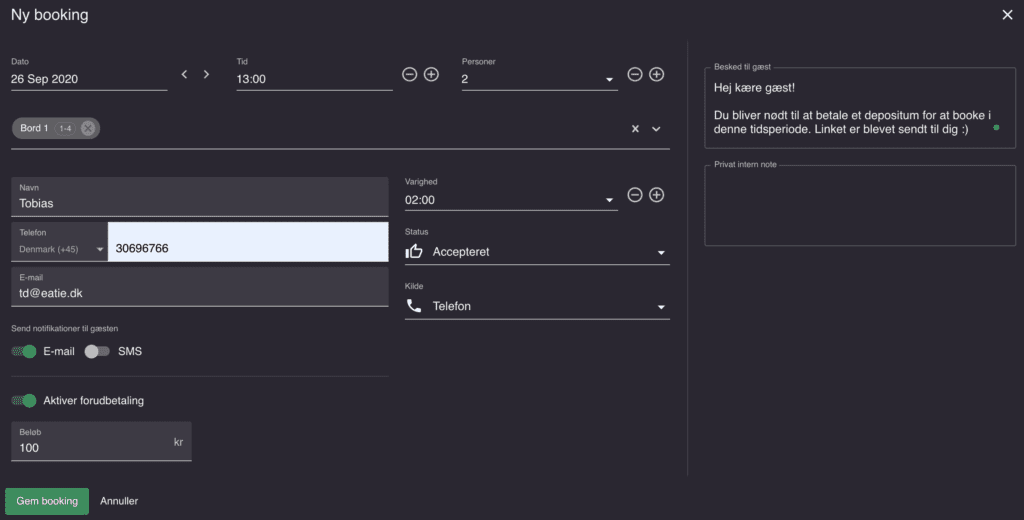This screenshot has height=520, width=1024.
Task: Clear all selected tables with X icon
Action: pos(635,129)
